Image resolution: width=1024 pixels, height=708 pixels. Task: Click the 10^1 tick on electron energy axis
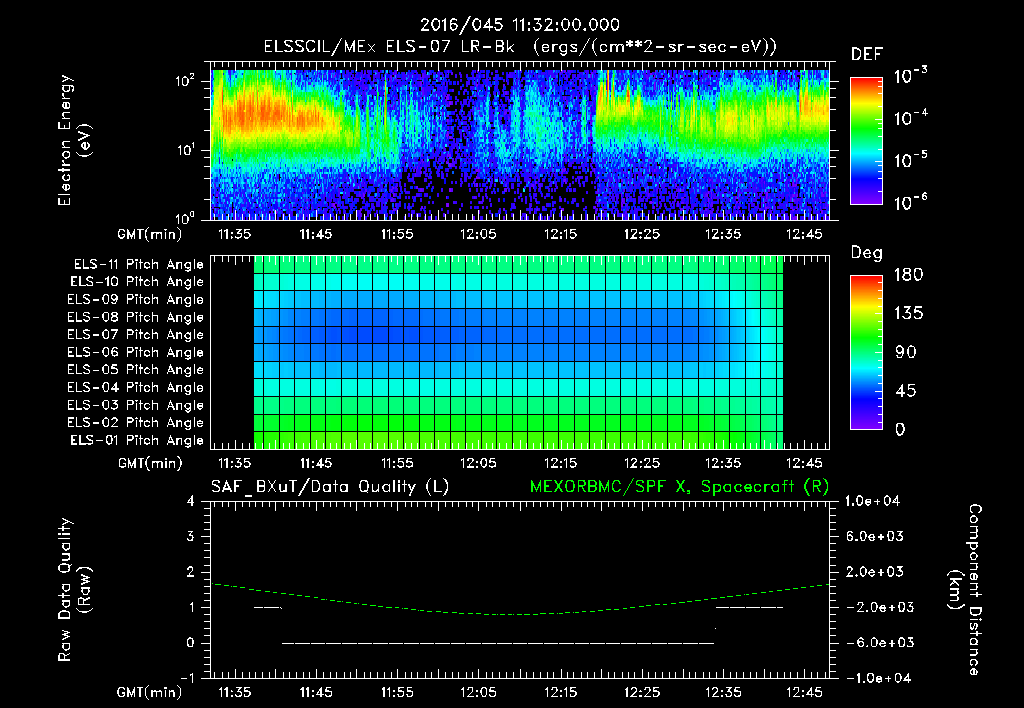coord(185,150)
